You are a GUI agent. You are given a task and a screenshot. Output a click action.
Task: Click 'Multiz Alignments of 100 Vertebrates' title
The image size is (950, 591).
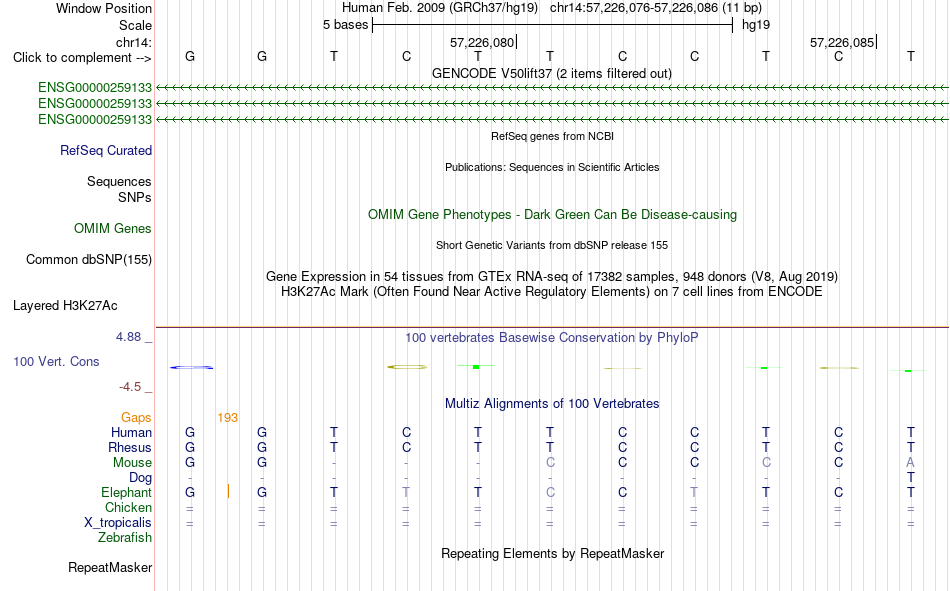coord(552,404)
